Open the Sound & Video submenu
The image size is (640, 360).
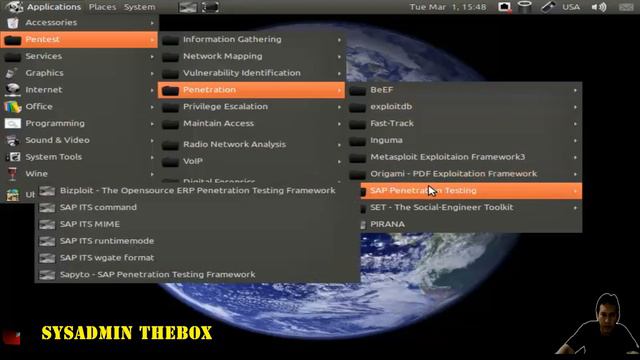tap(79, 140)
